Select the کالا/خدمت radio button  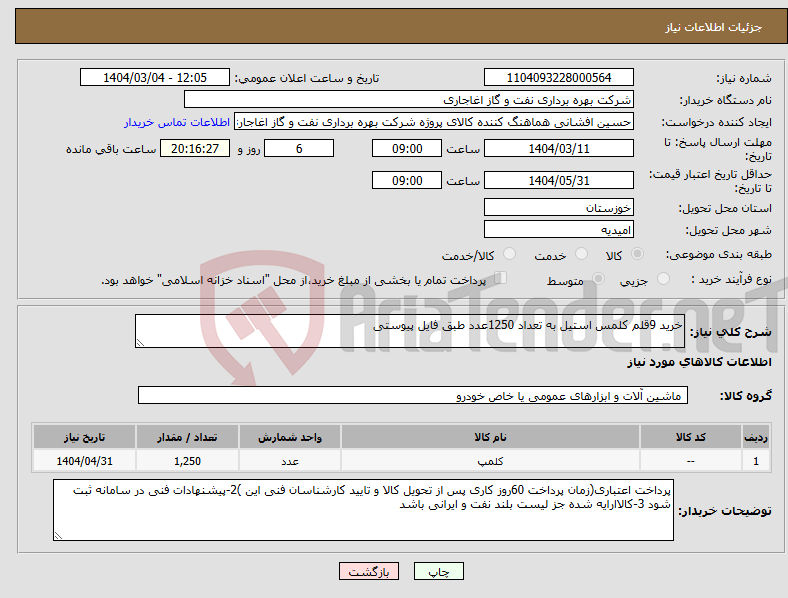pyautogui.click(x=510, y=254)
